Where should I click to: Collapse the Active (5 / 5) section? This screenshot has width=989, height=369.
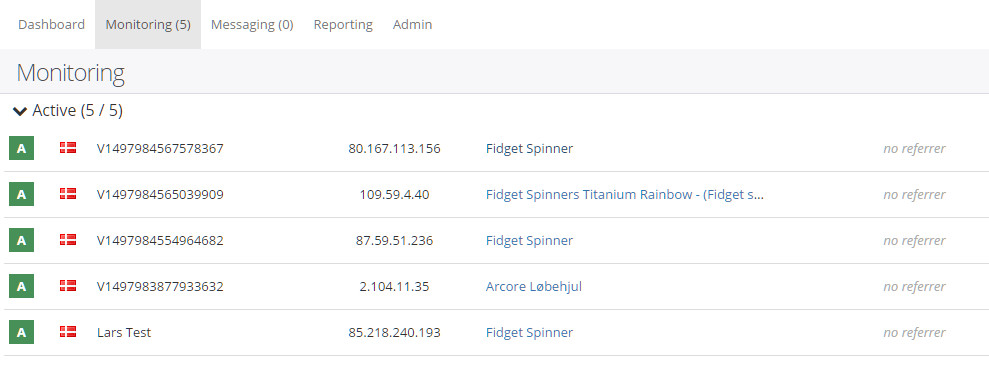[x=20, y=112]
